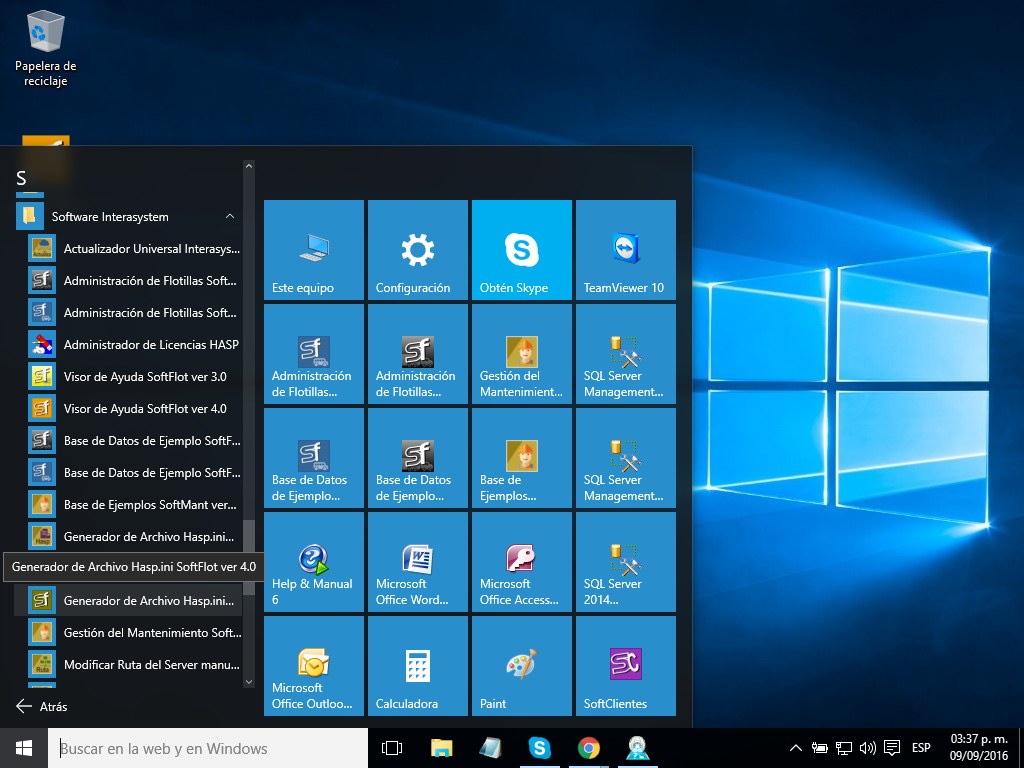Image resolution: width=1024 pixels, height=768 pixels.
Task: Open the volume control in system tray
Action: pyautogui.click(x=867, y=748)
